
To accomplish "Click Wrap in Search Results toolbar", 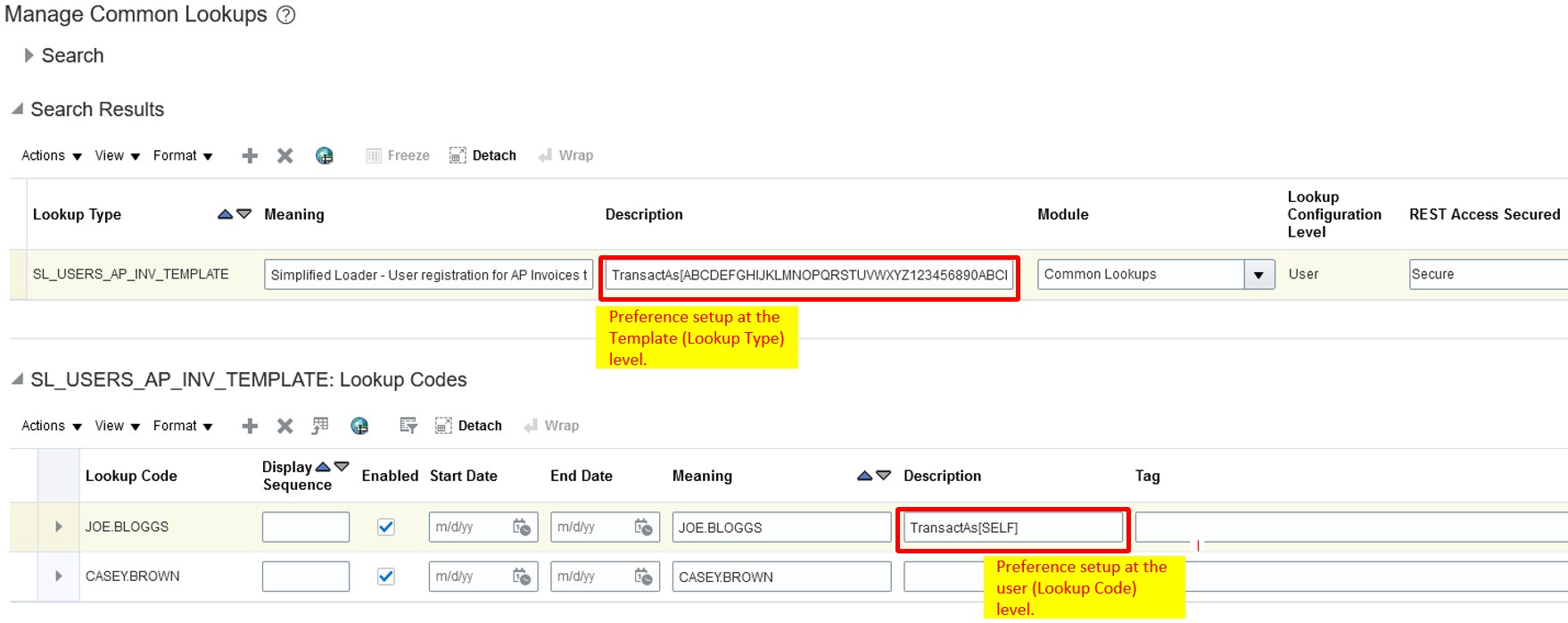I will point(565,155).
